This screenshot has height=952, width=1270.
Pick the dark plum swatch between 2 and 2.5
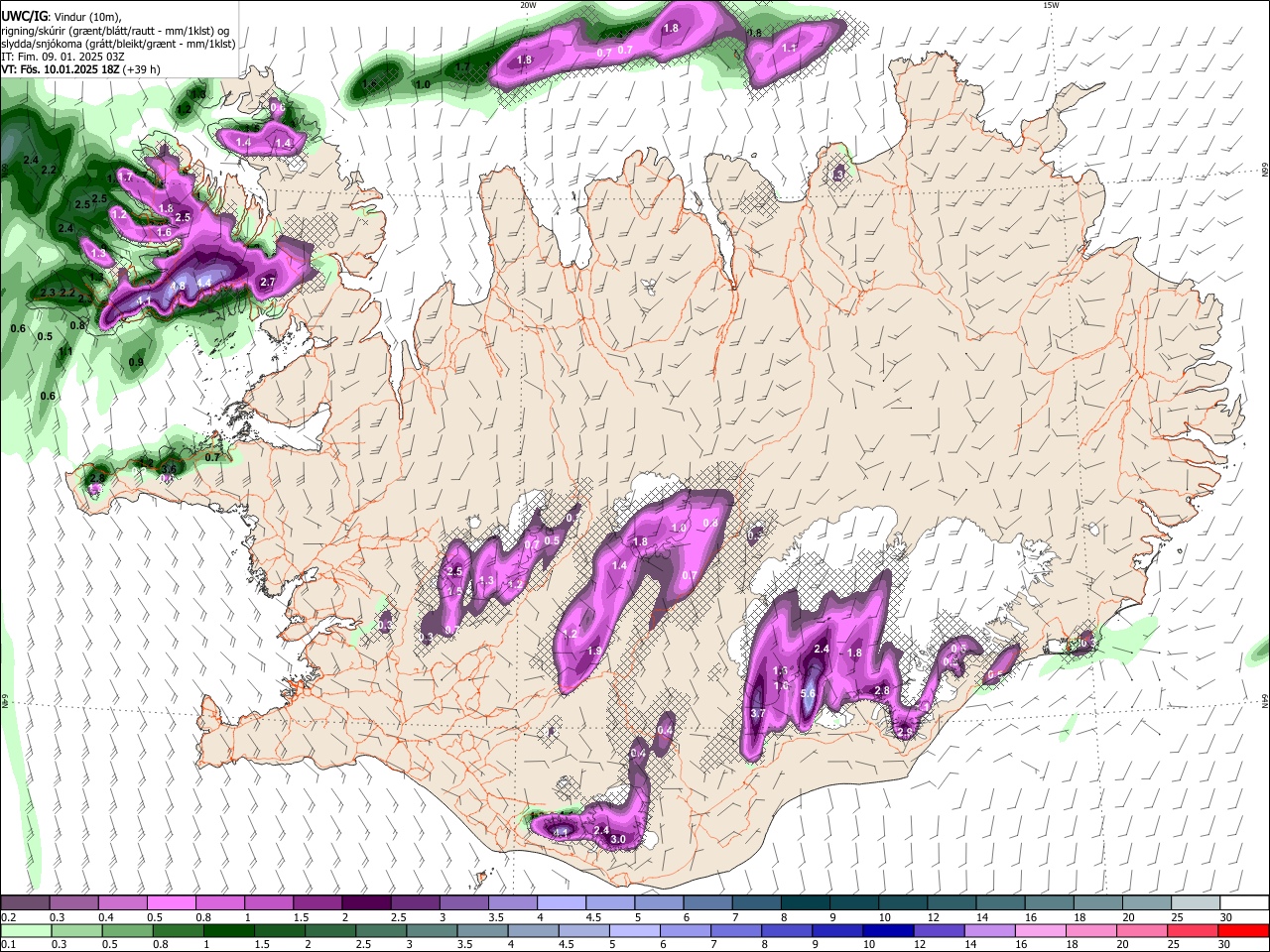point(365,902)
